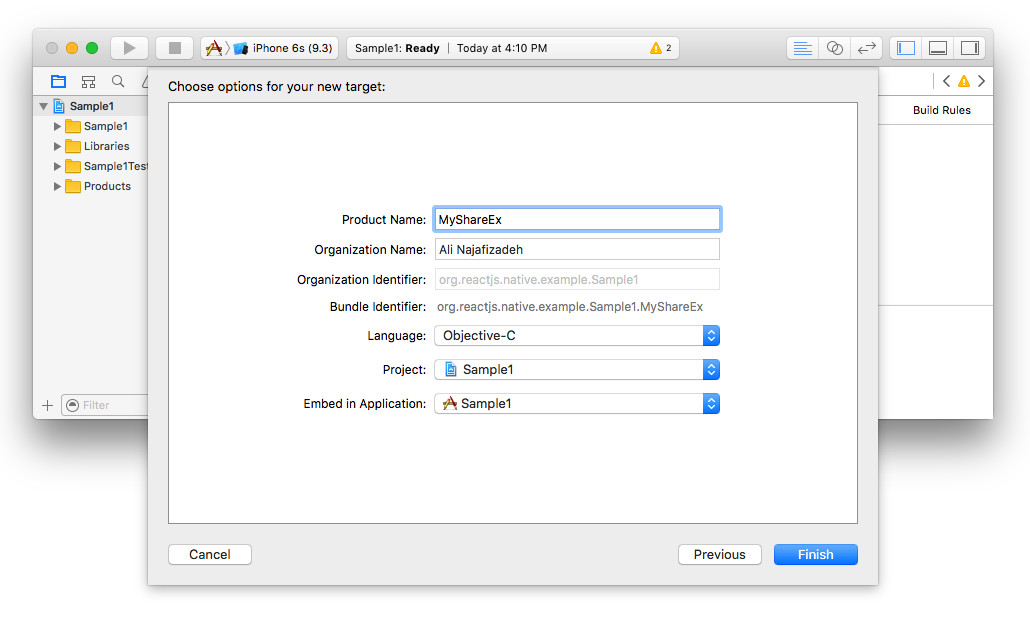Click the navigator Filter field

[x=105, y=405]
